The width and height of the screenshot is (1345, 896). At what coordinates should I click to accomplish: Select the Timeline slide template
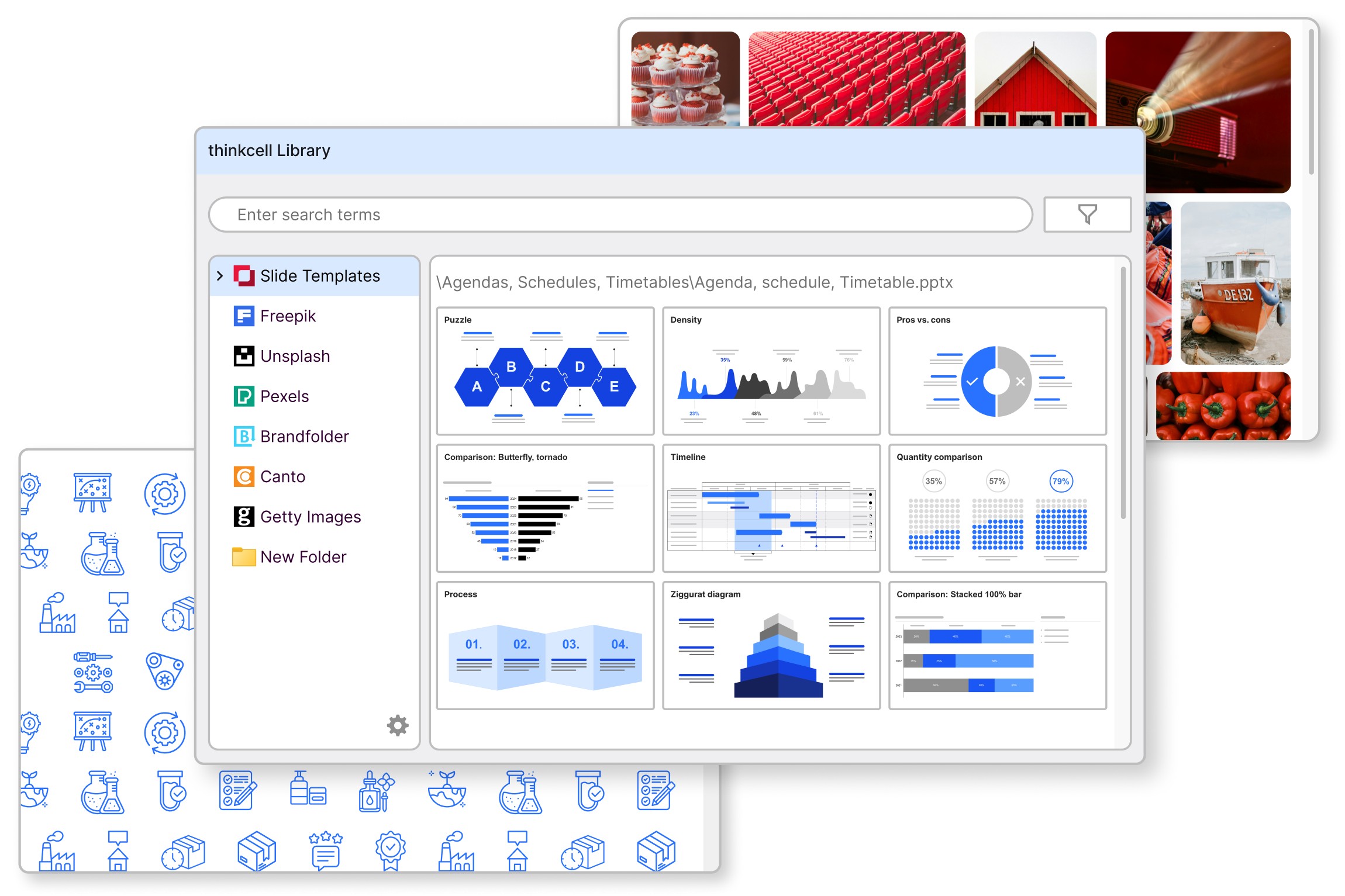pyautogui.click(x=771, y=508)
